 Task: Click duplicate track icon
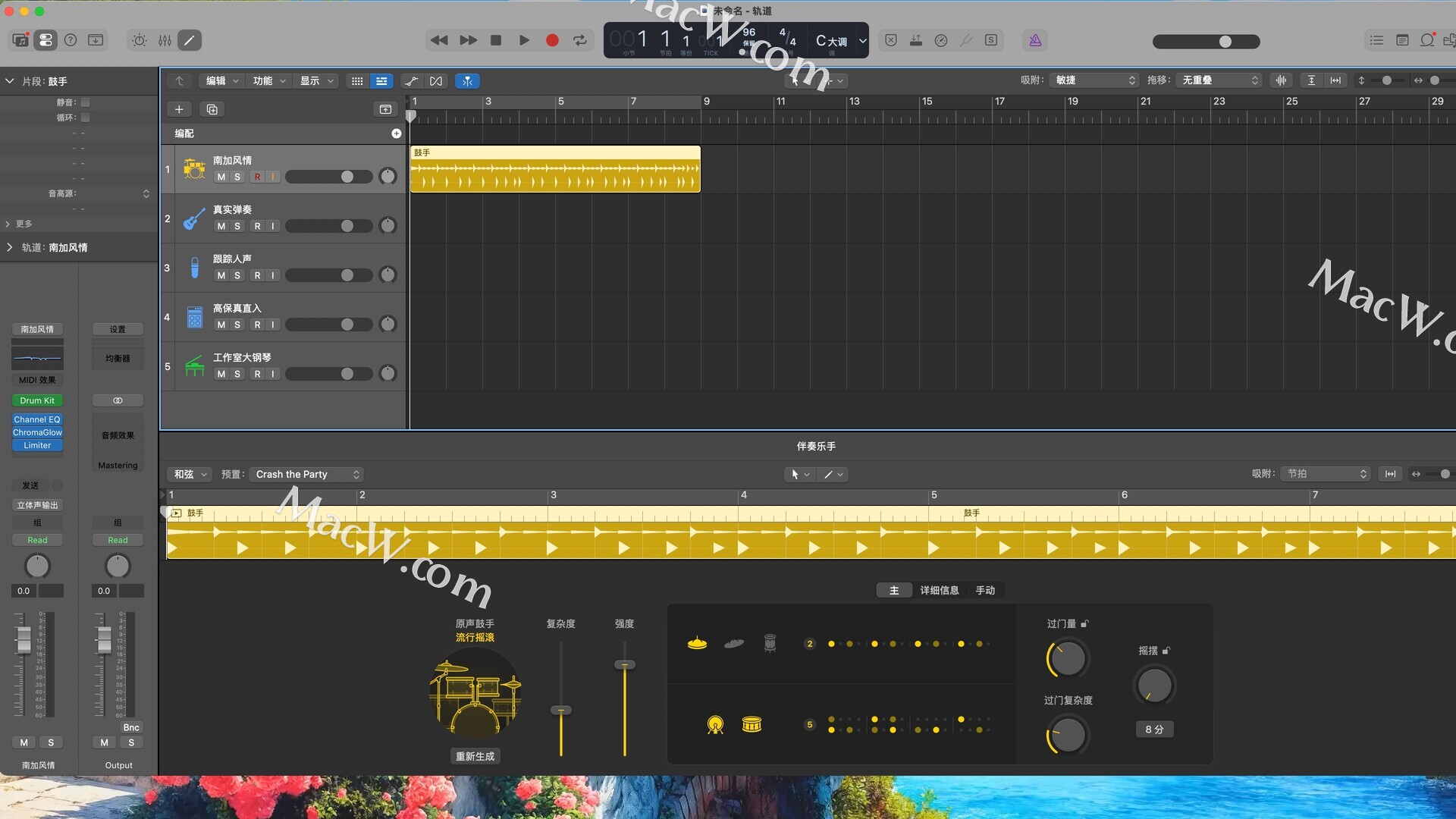pyautogui.click(x=212, y=109)
